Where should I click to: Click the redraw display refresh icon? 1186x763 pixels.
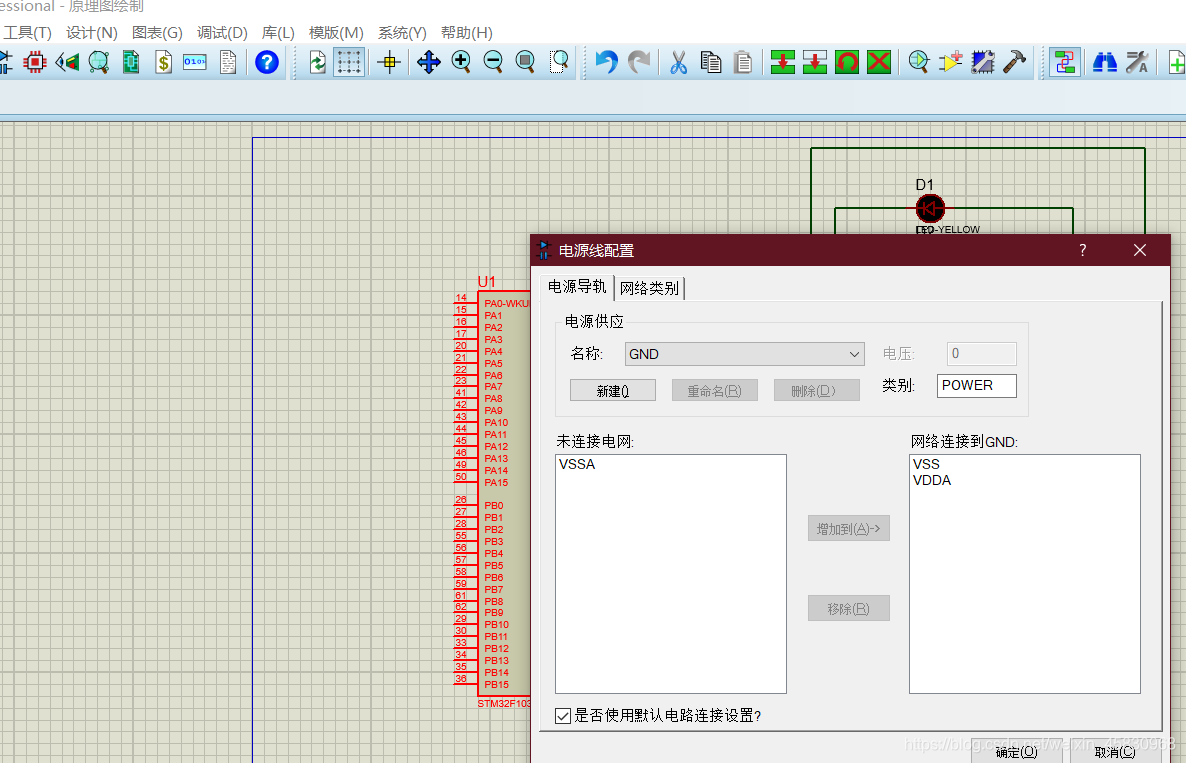click(318, 62)
